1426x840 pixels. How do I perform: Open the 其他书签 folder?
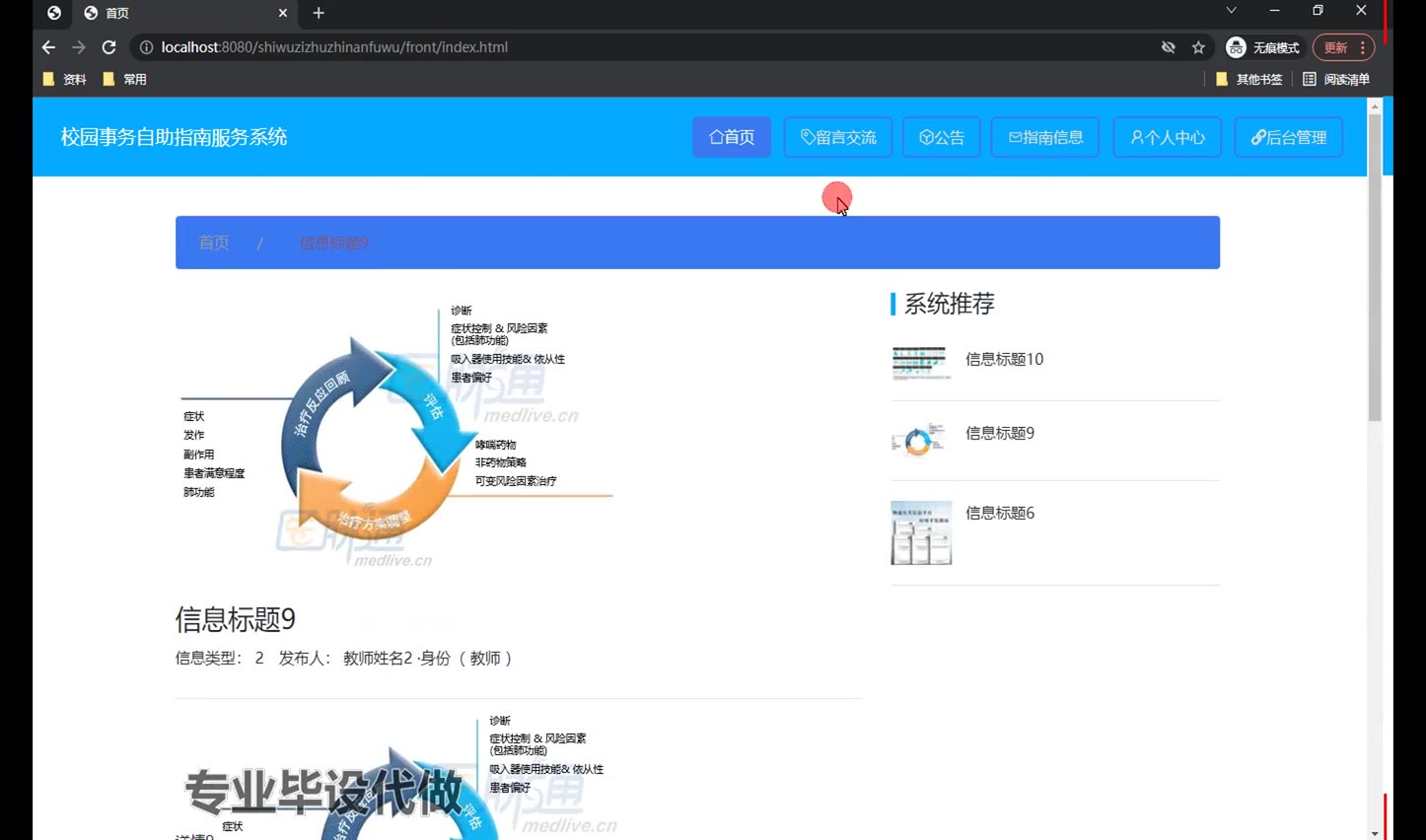pyautogui.click(x=1248, y=79)
